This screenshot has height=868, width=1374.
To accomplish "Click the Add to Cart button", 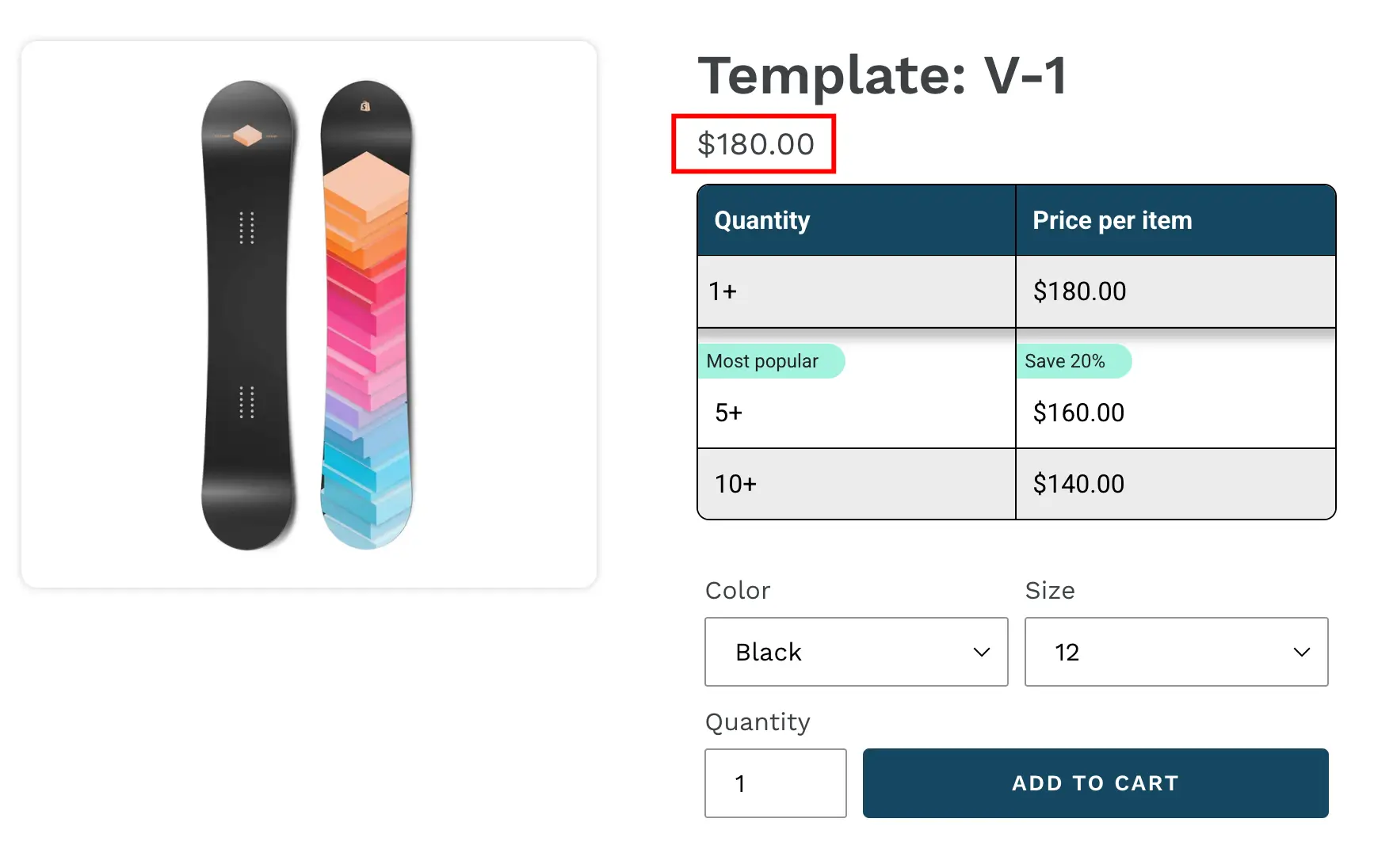I will click(1095, 783).
